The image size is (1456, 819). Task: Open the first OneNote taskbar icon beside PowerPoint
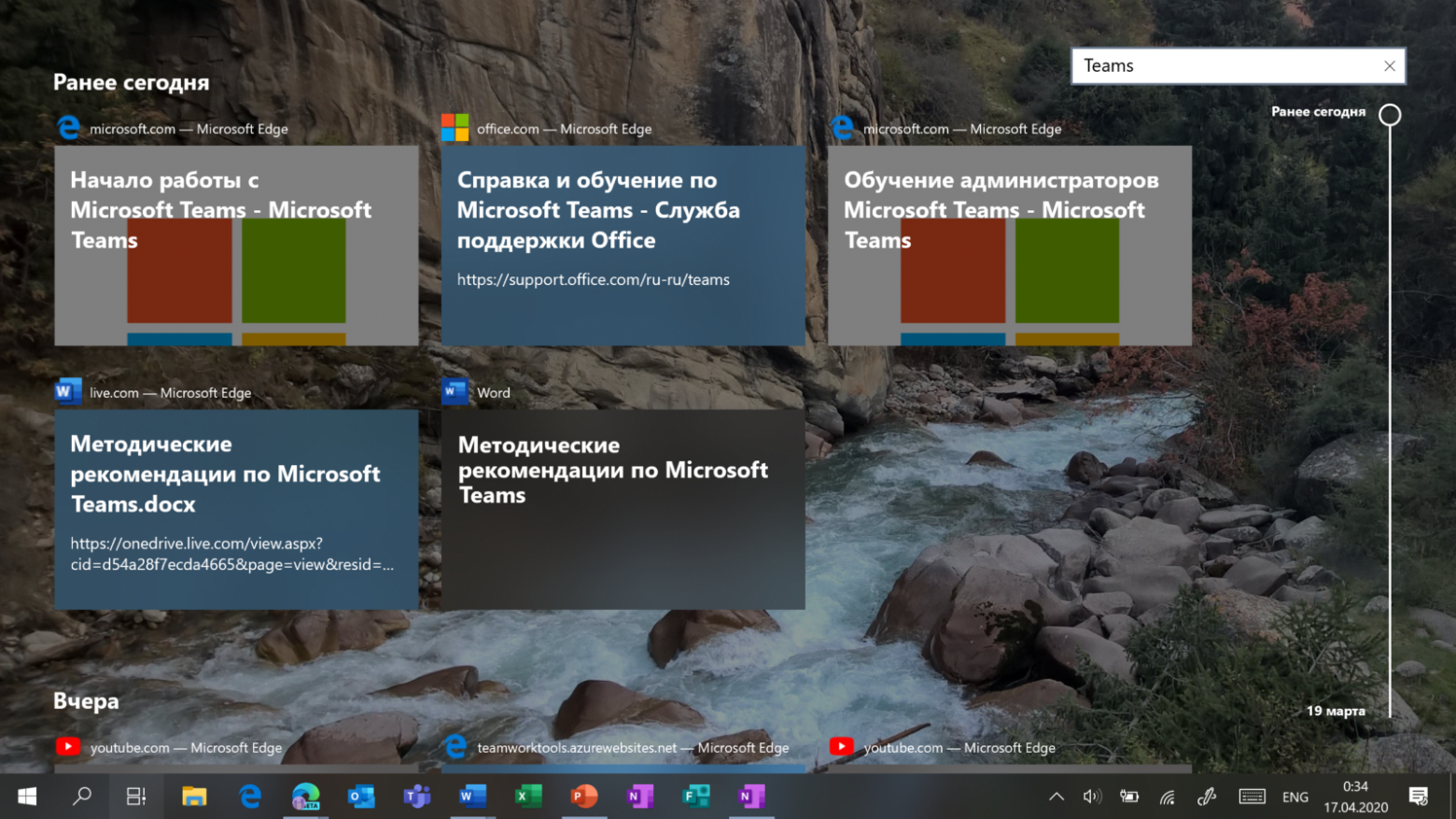[x=640, y=797]
